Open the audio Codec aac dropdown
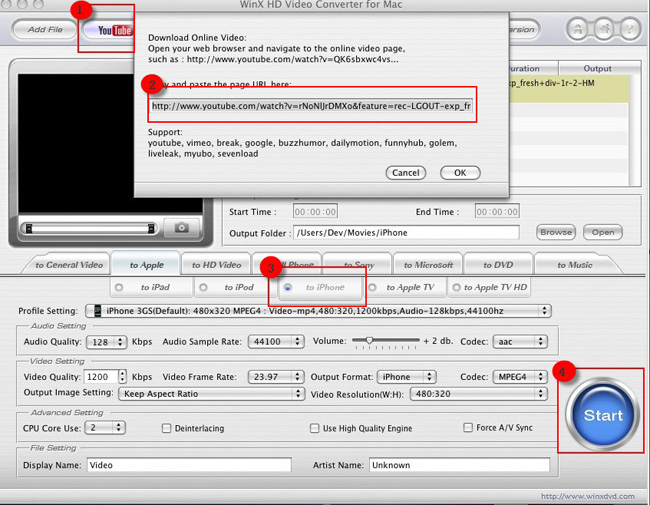 coord(520,341)
